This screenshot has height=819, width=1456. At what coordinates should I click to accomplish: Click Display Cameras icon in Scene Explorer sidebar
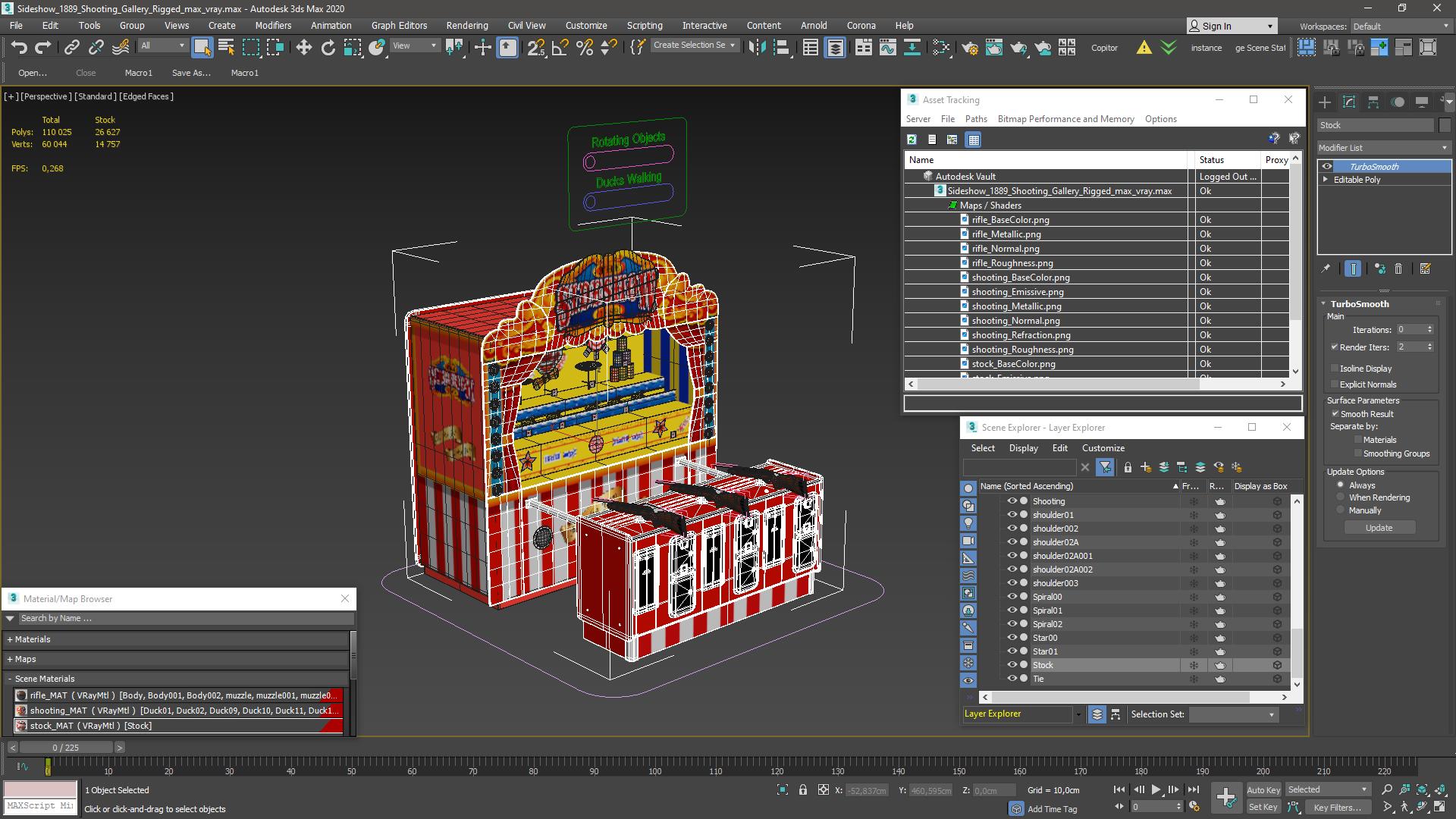(x=968, y=541)
